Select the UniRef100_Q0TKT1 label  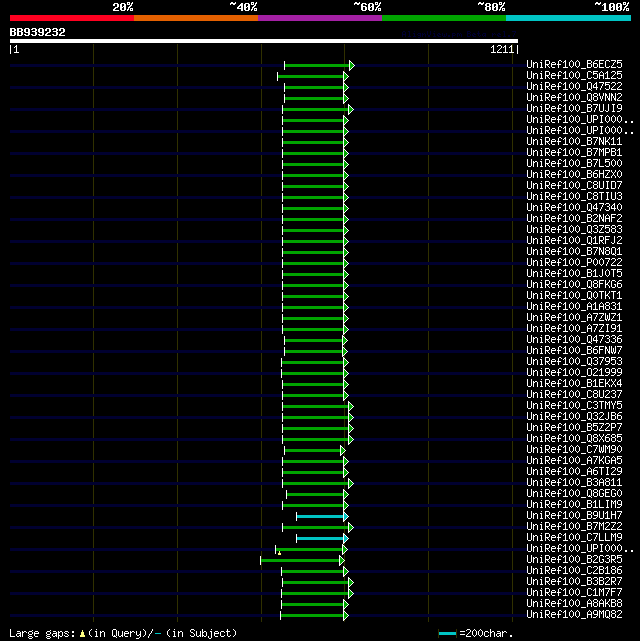(x=574, y=296)
